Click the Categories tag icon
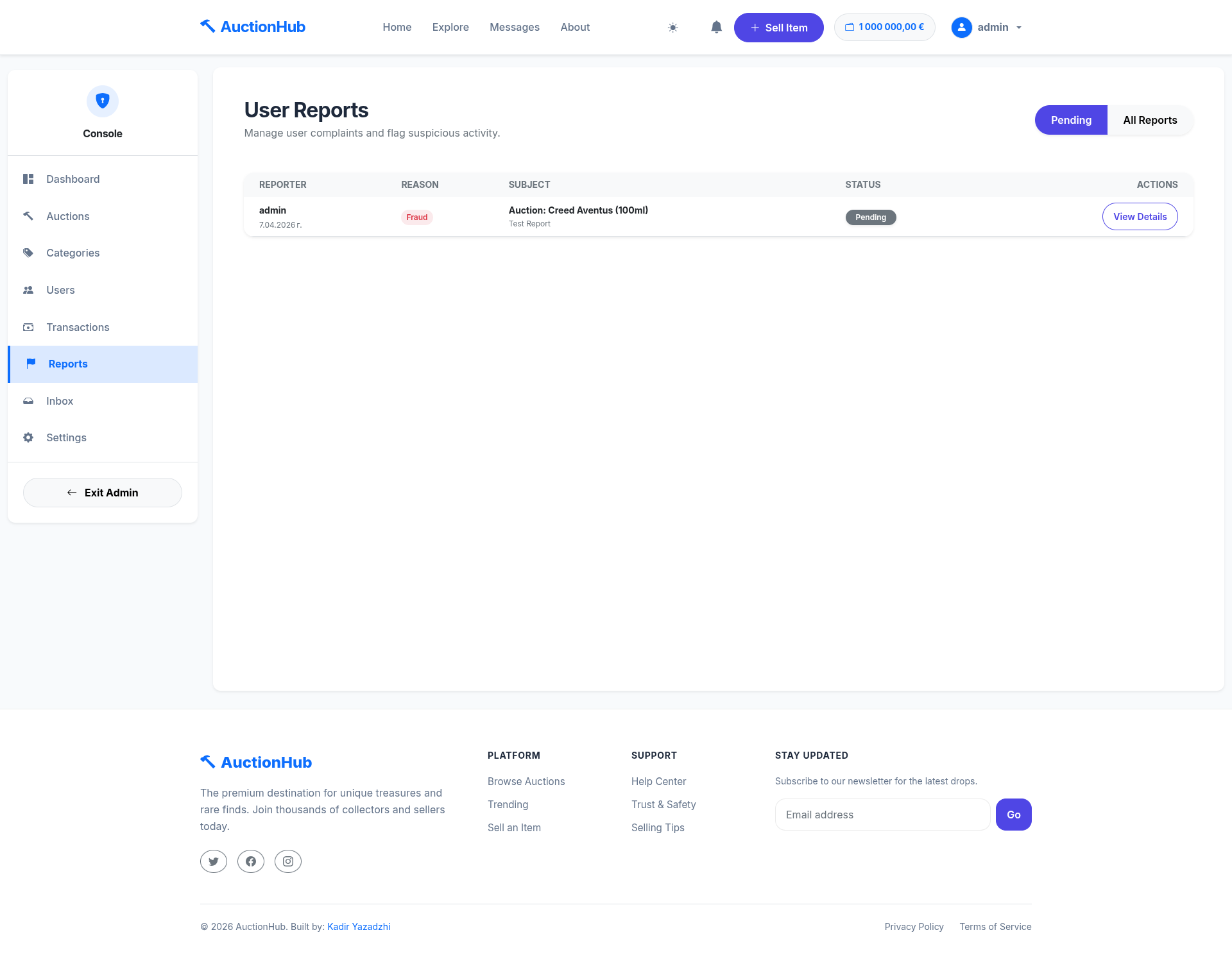The image size is (1232, 955). click(x=28, y=253)
